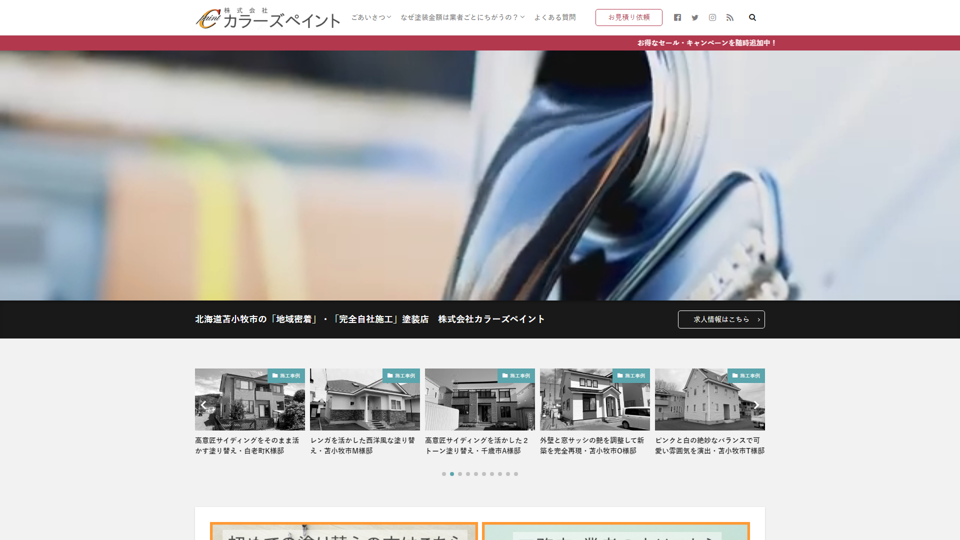Click the カラーズペイント logo
The image size is (960, 540).
267,18
